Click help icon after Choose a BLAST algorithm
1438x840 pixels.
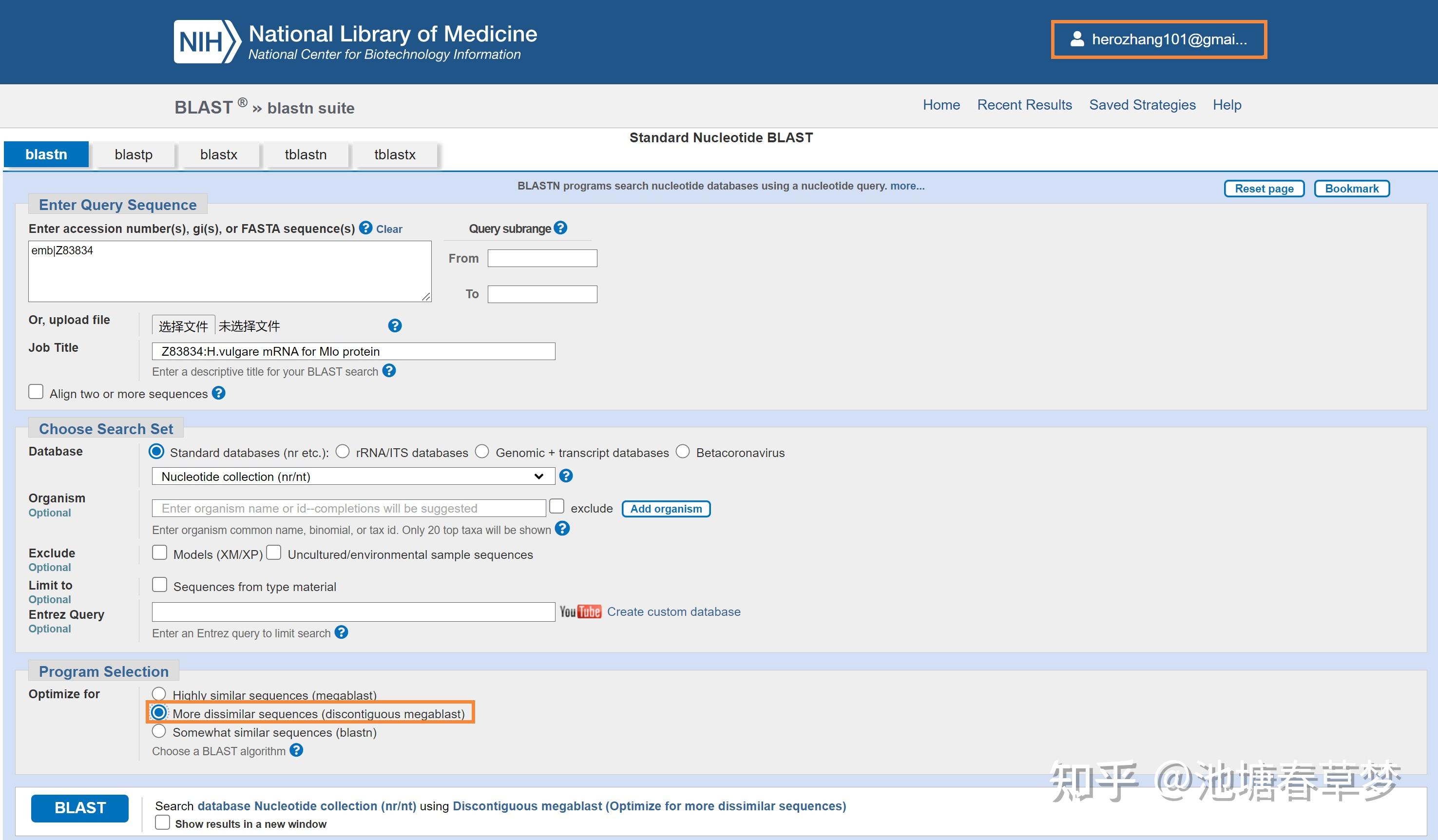296,750
